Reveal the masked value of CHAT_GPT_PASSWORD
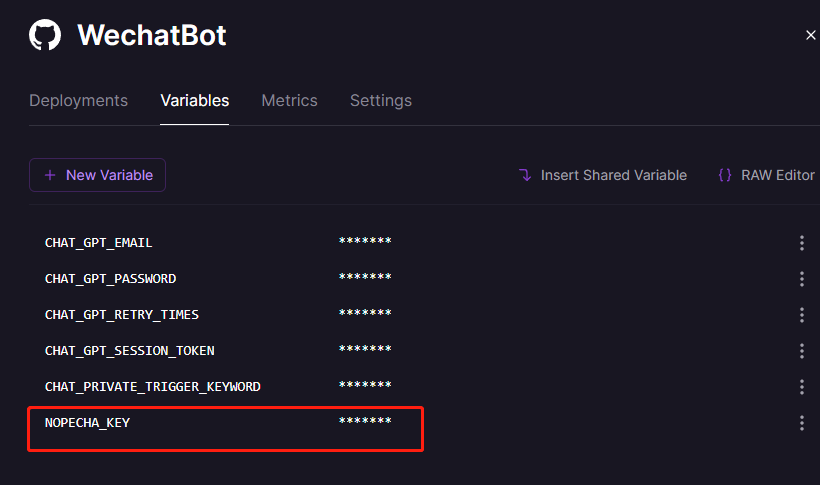Image resolution: width=820 pixels, height=485 pixels. tap(365, 277)
